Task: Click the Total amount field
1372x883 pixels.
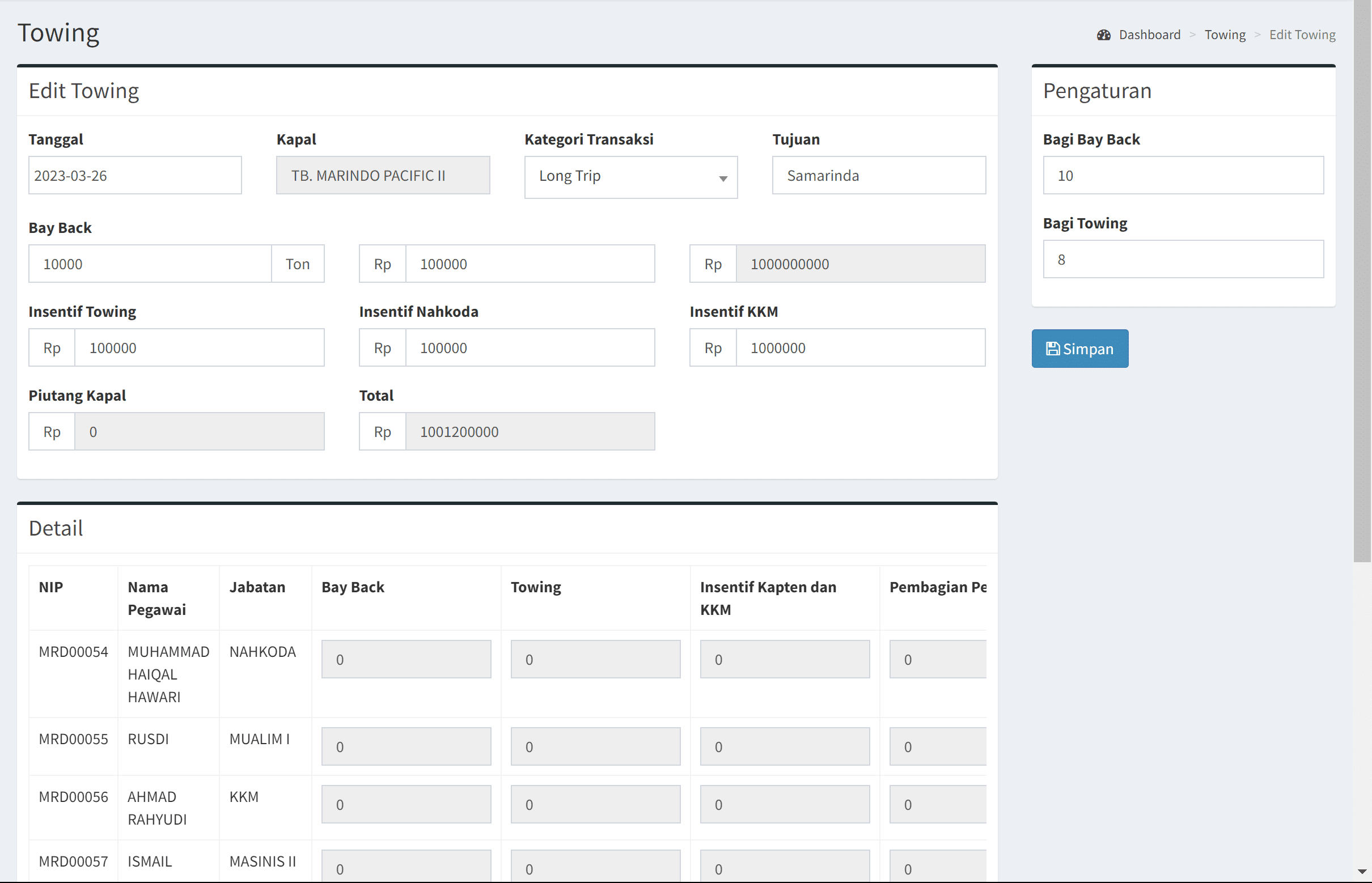Action: (x=530, y=432)
